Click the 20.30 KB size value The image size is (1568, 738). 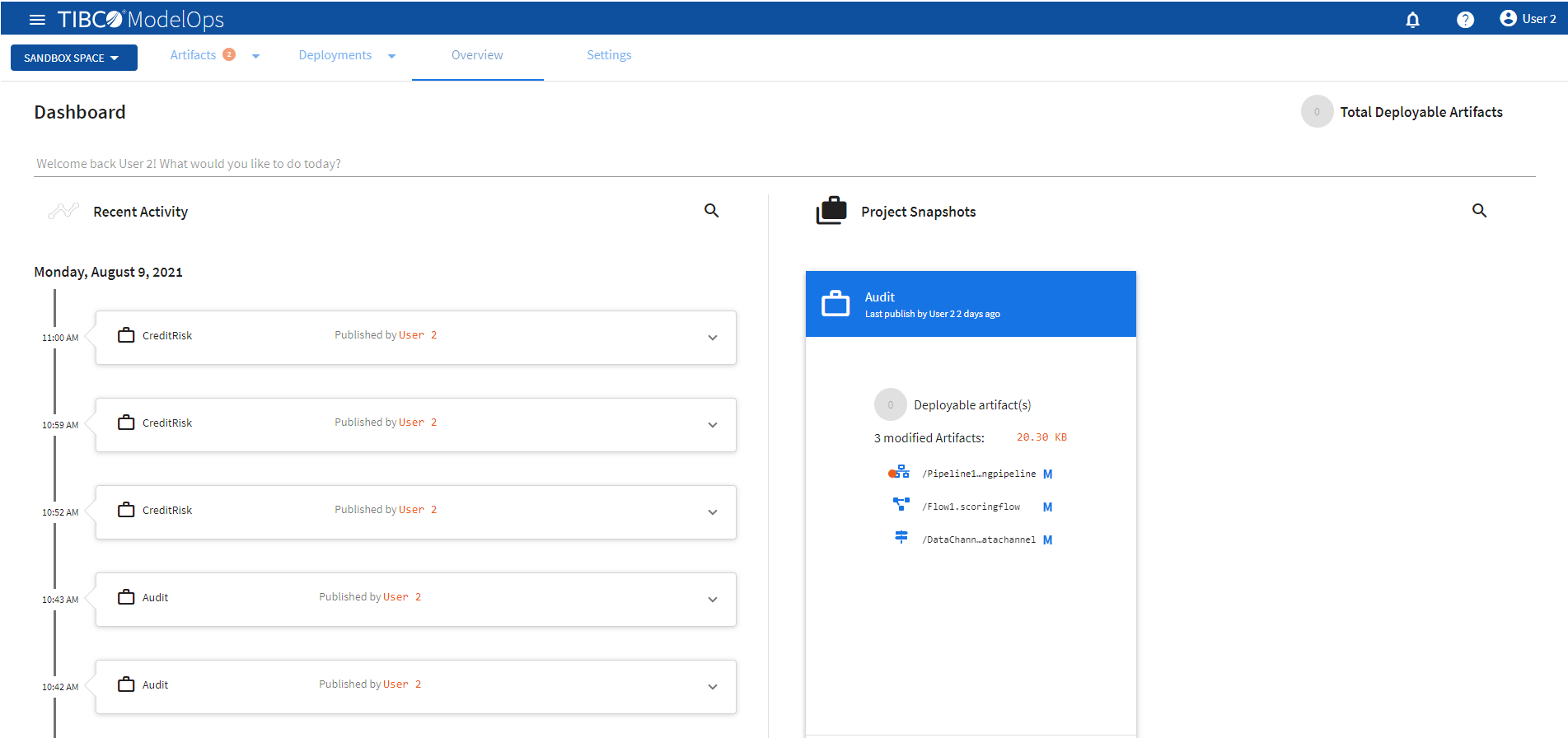coord(1041,437)
